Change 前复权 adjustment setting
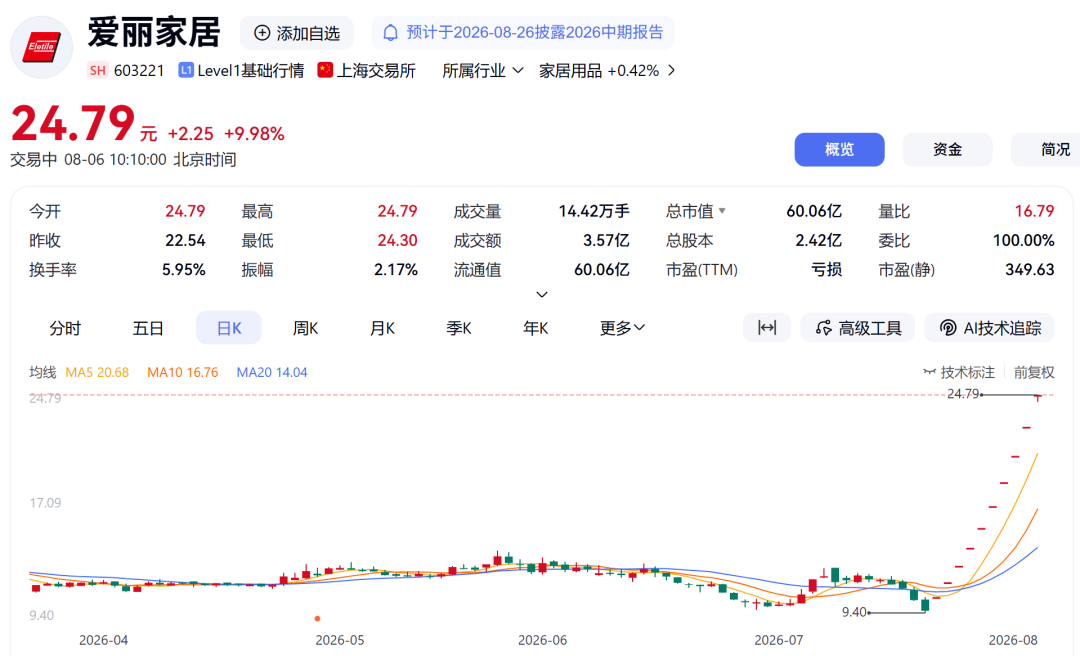This screenshot has height=656, width=1080. coord(1034,372)
